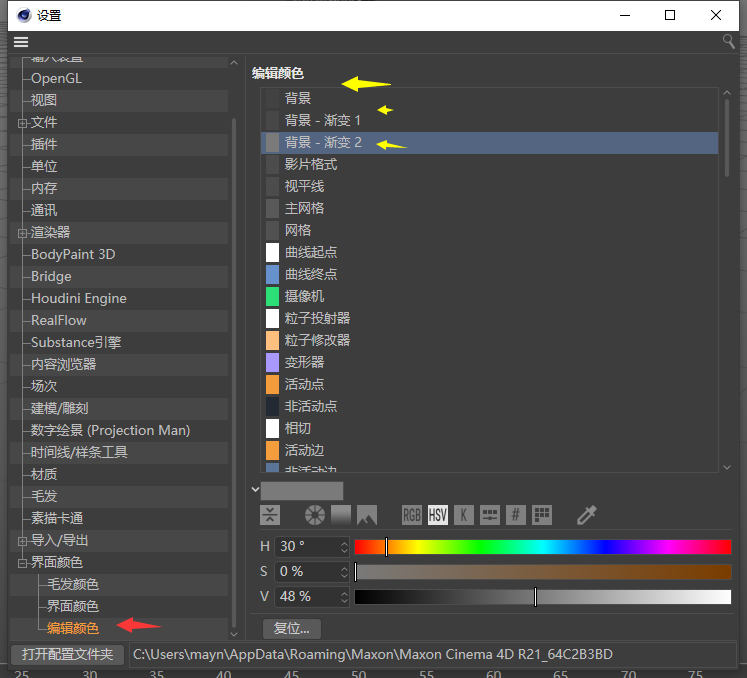Open the hamburger menu in settings

coord(20,42)
